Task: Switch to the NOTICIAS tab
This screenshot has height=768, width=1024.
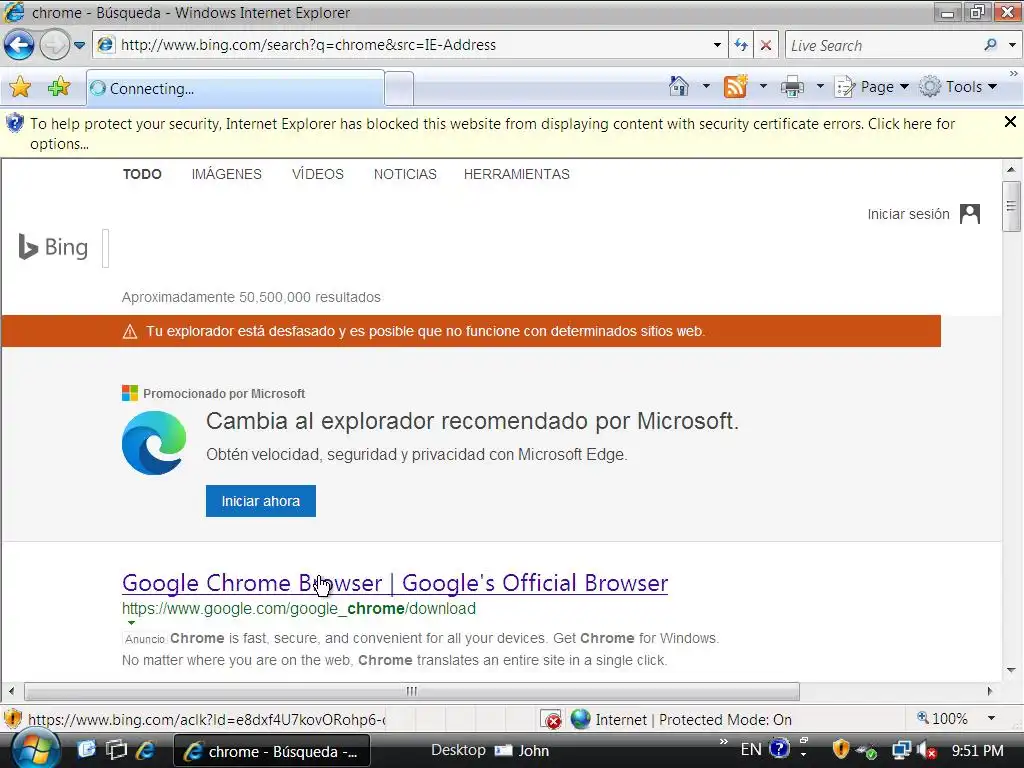Action: pyautogui.click(x=405, y=174)
